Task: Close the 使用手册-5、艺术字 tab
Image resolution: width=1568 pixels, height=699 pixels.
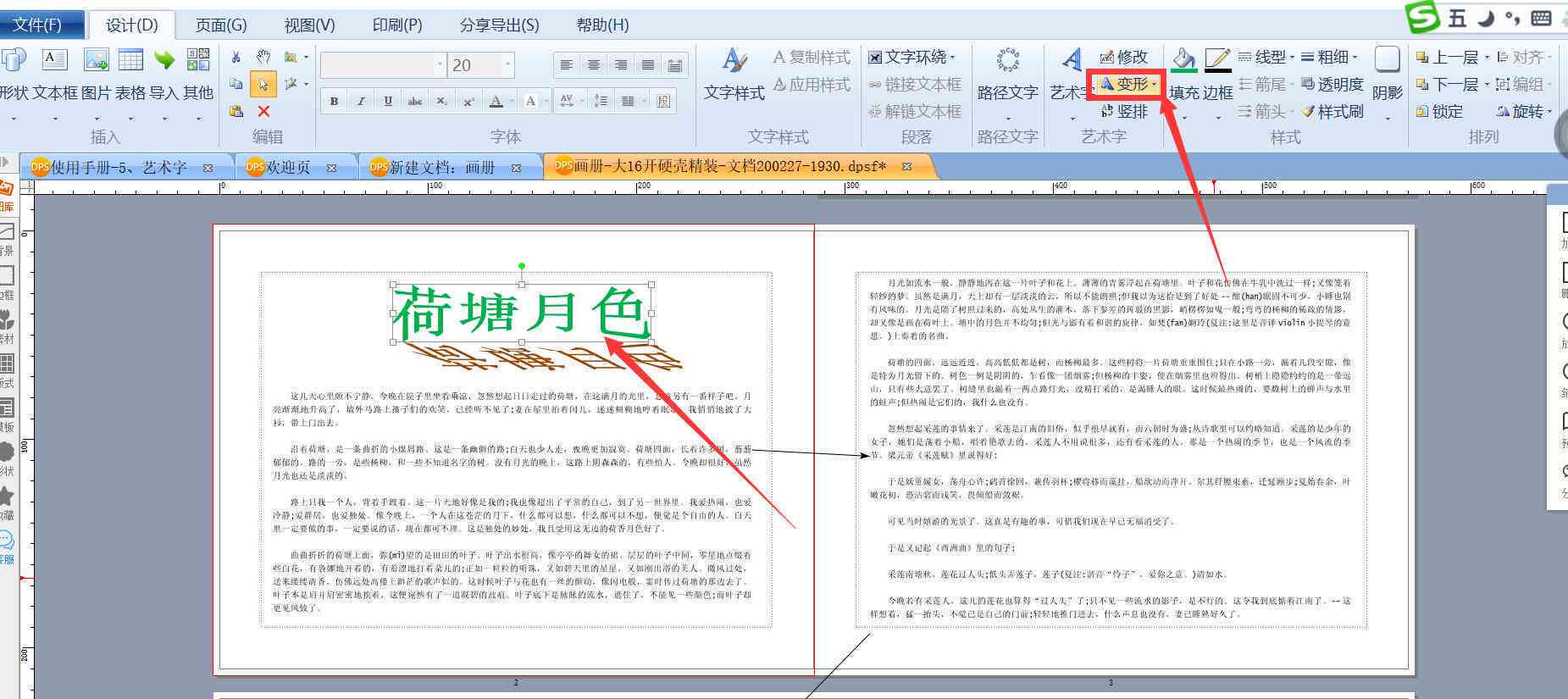Action: [x=208, y=168]
